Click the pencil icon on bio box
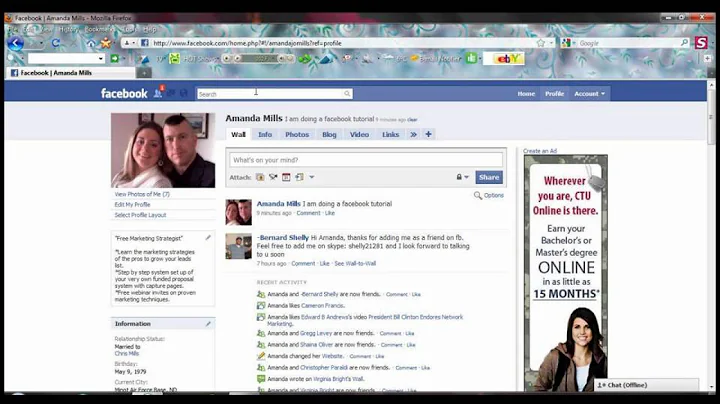The width and height of the screenshot is (720, 404). [208, 238]
